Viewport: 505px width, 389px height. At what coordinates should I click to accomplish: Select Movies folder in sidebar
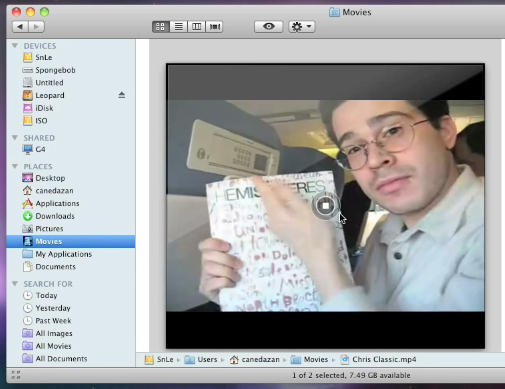[x=71, y=241]
